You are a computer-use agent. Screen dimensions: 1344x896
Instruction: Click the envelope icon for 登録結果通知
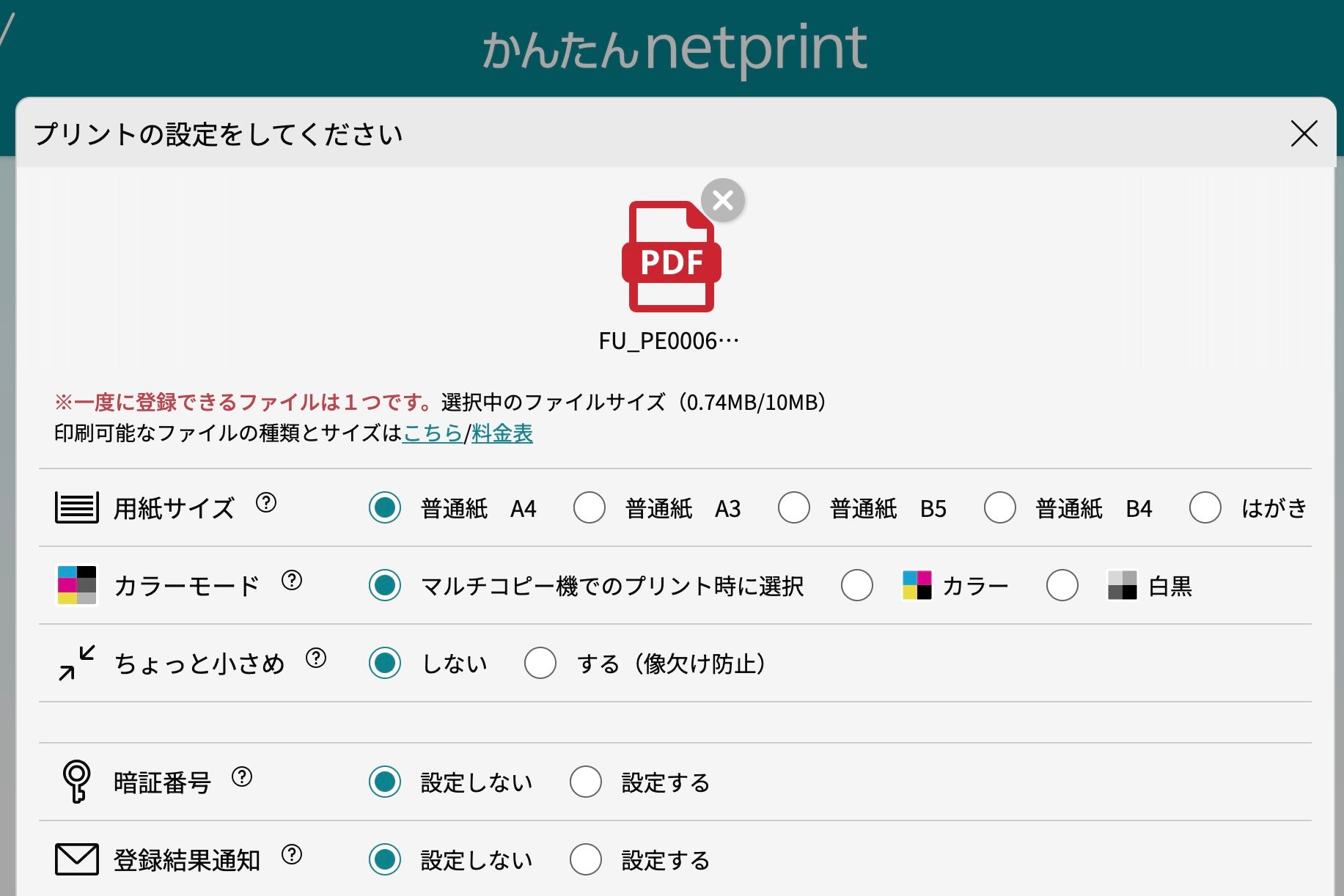(77, 859)
